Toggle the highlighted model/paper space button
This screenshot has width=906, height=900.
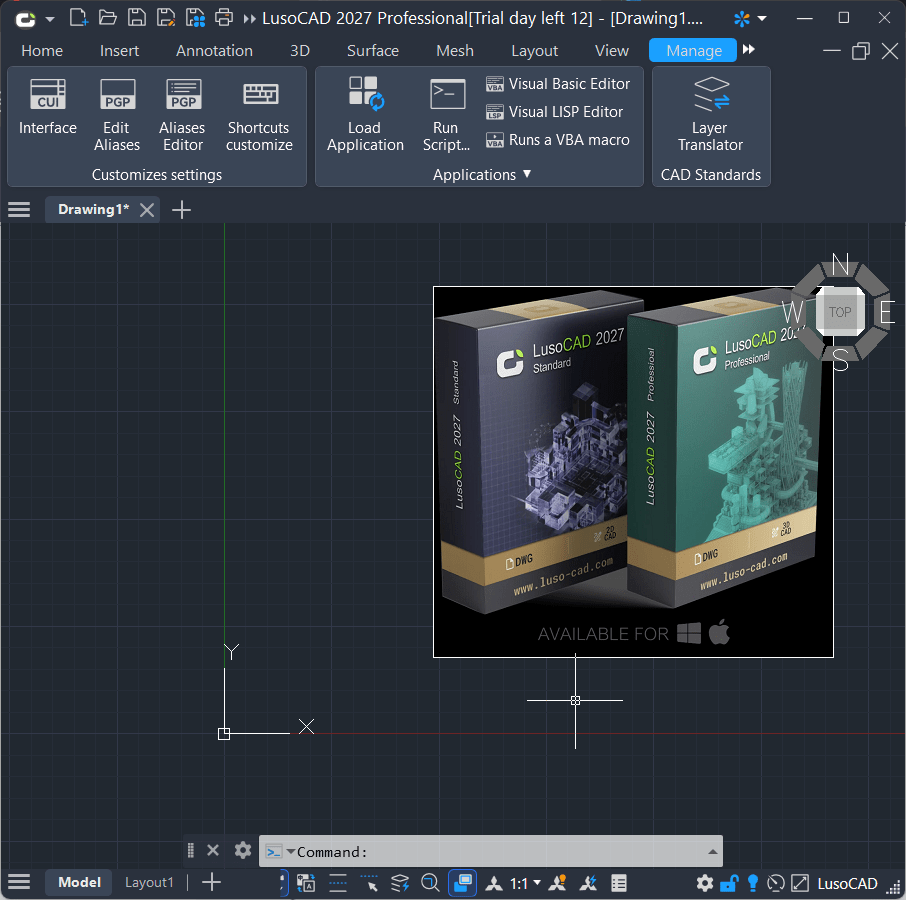click(462, 883)
